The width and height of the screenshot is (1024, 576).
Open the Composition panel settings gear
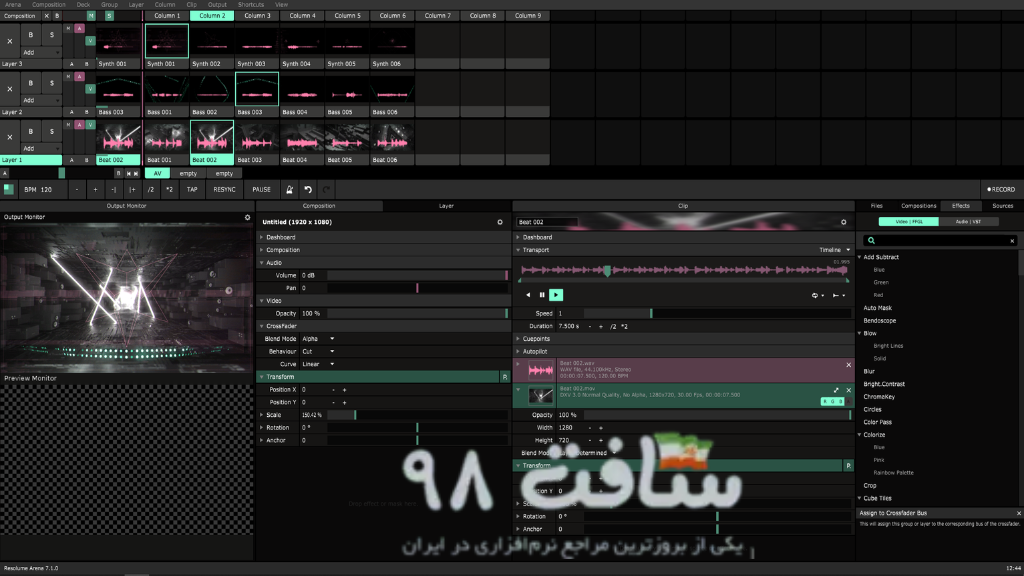(500, 222)
